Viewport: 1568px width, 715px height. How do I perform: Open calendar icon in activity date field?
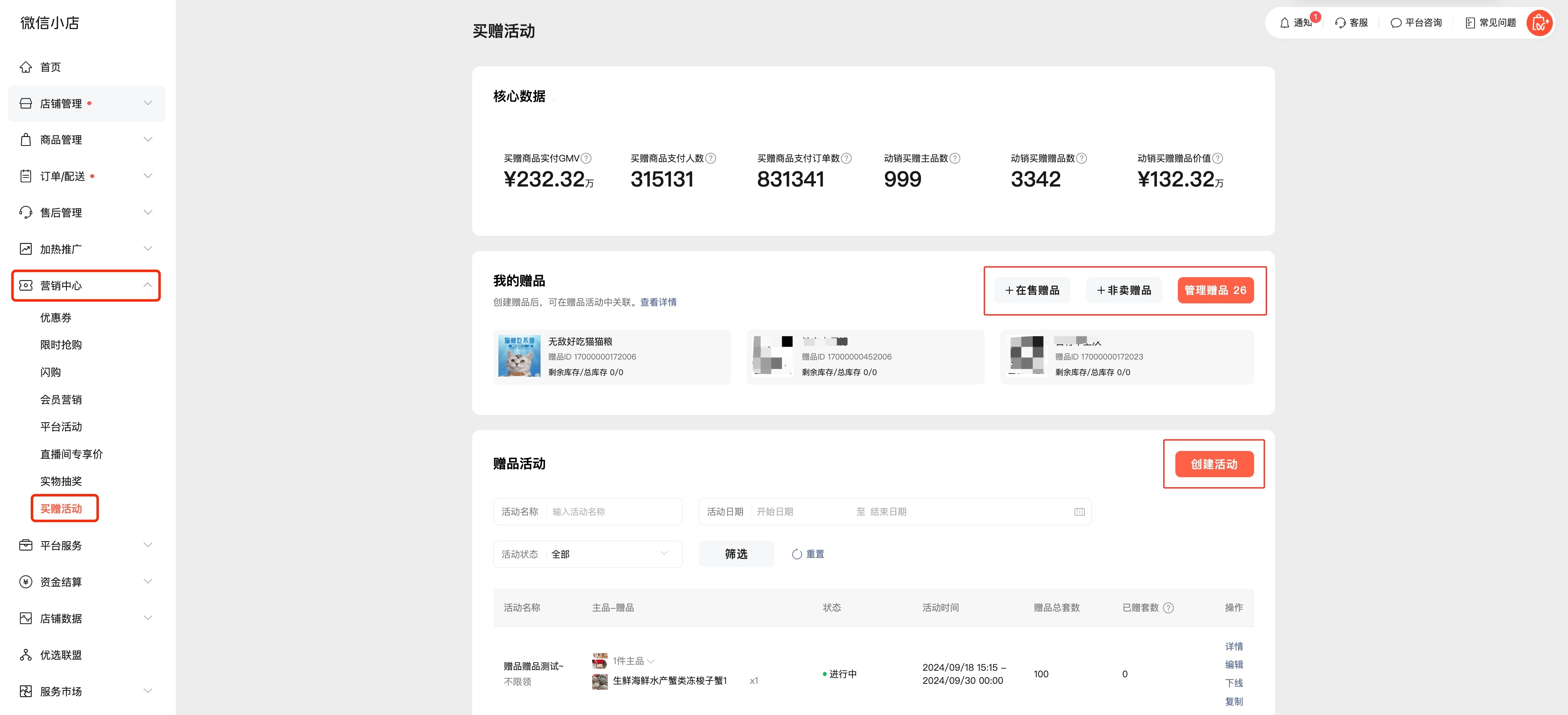pos(1079,512)
